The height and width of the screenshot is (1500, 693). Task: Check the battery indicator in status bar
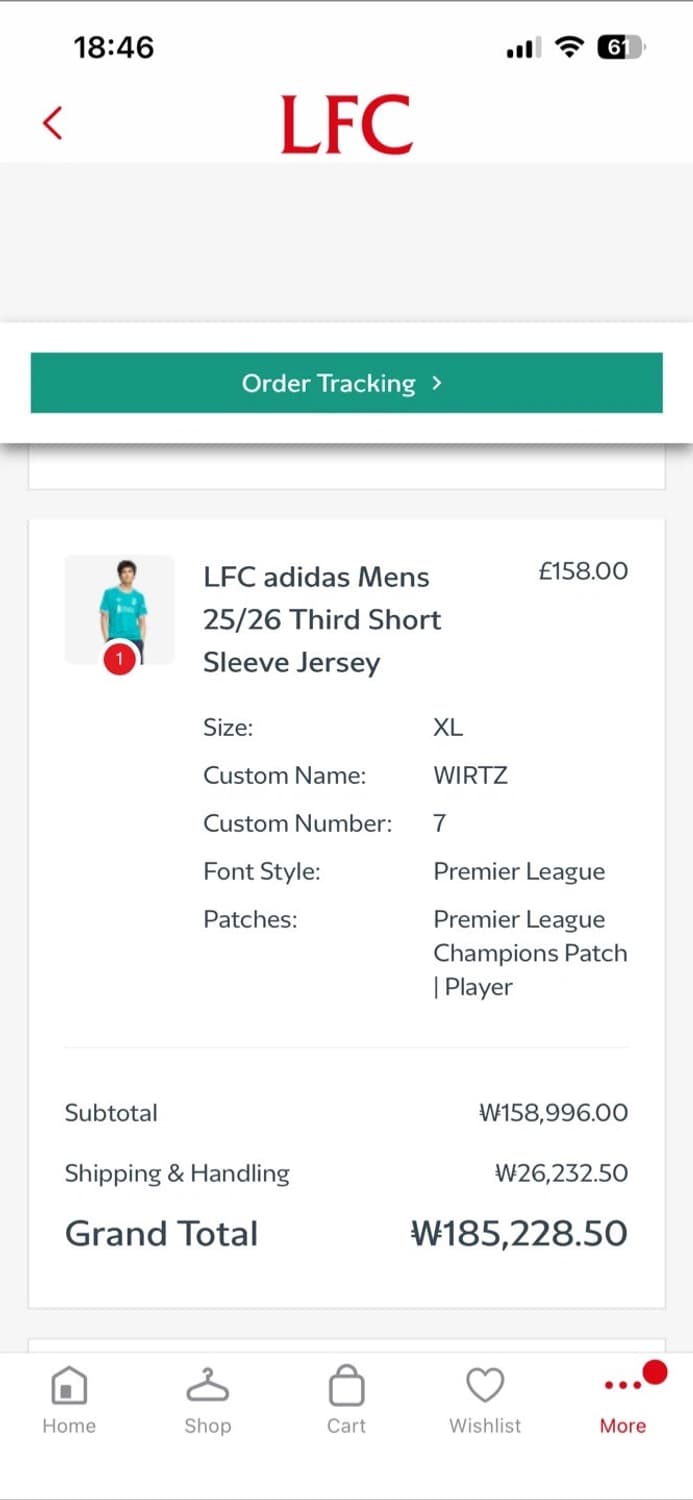click(x=620, y=47)
